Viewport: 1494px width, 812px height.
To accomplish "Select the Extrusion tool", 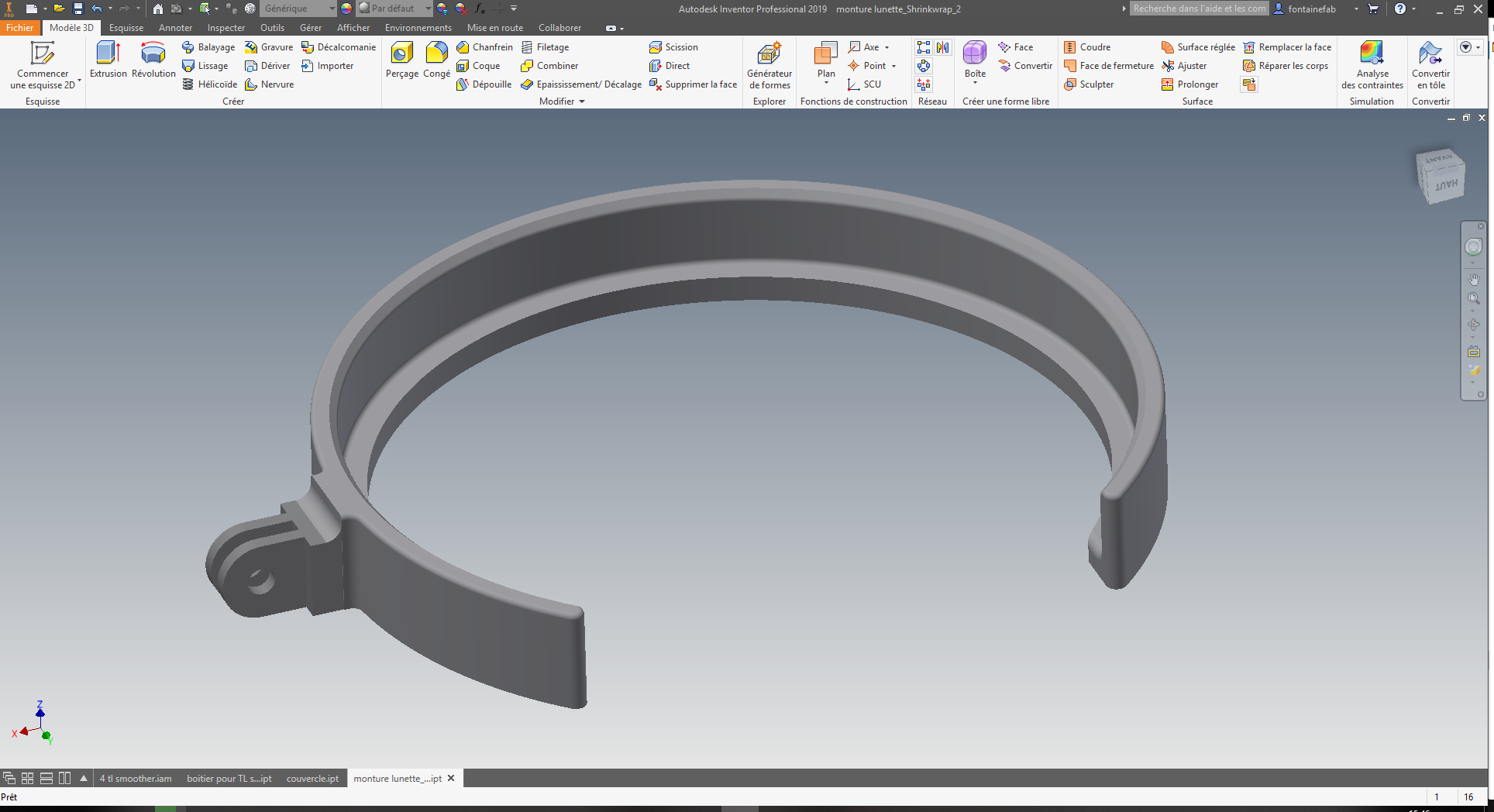I will pos(108,60).
